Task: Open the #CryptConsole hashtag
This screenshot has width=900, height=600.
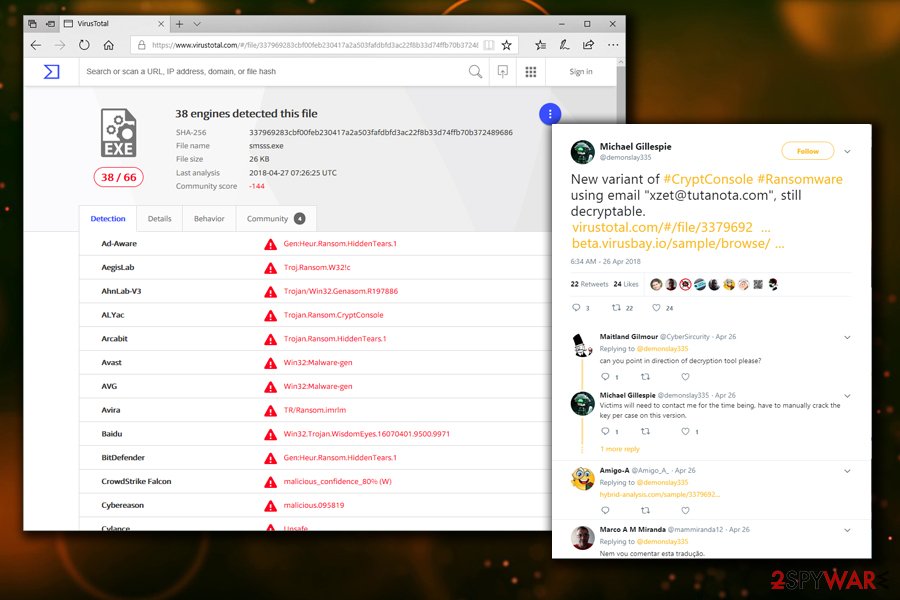Action: click(x=708, y=179)
